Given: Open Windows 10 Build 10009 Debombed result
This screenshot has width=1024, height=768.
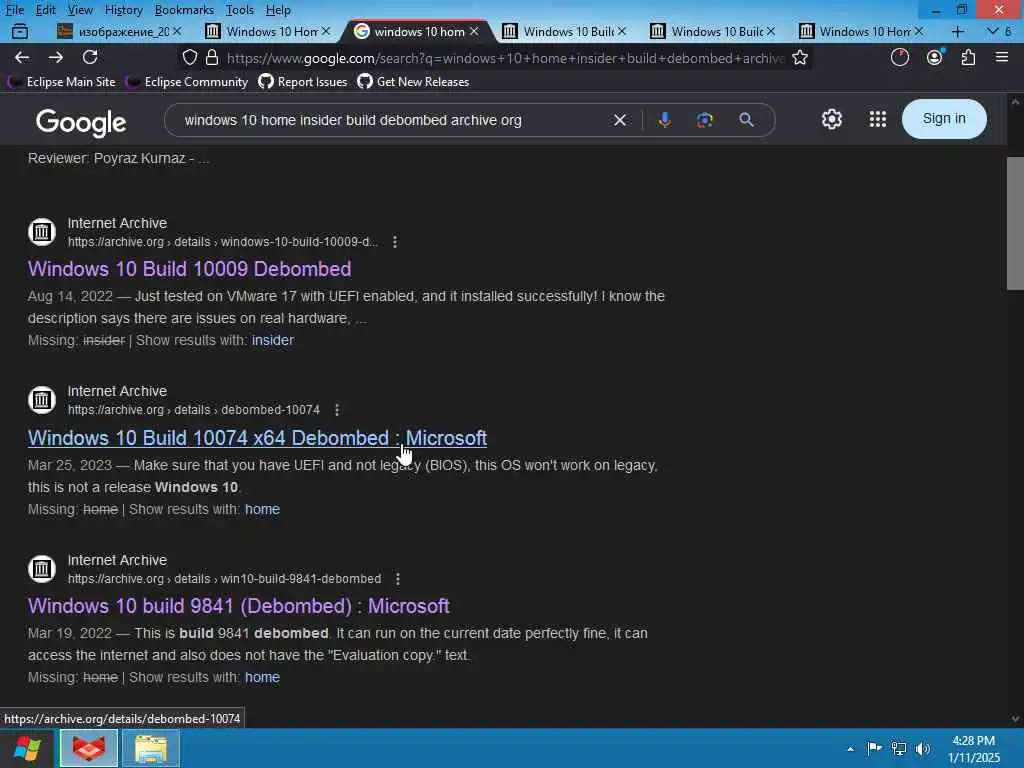Looking at the screenshot, I should [x=189, y=269].
